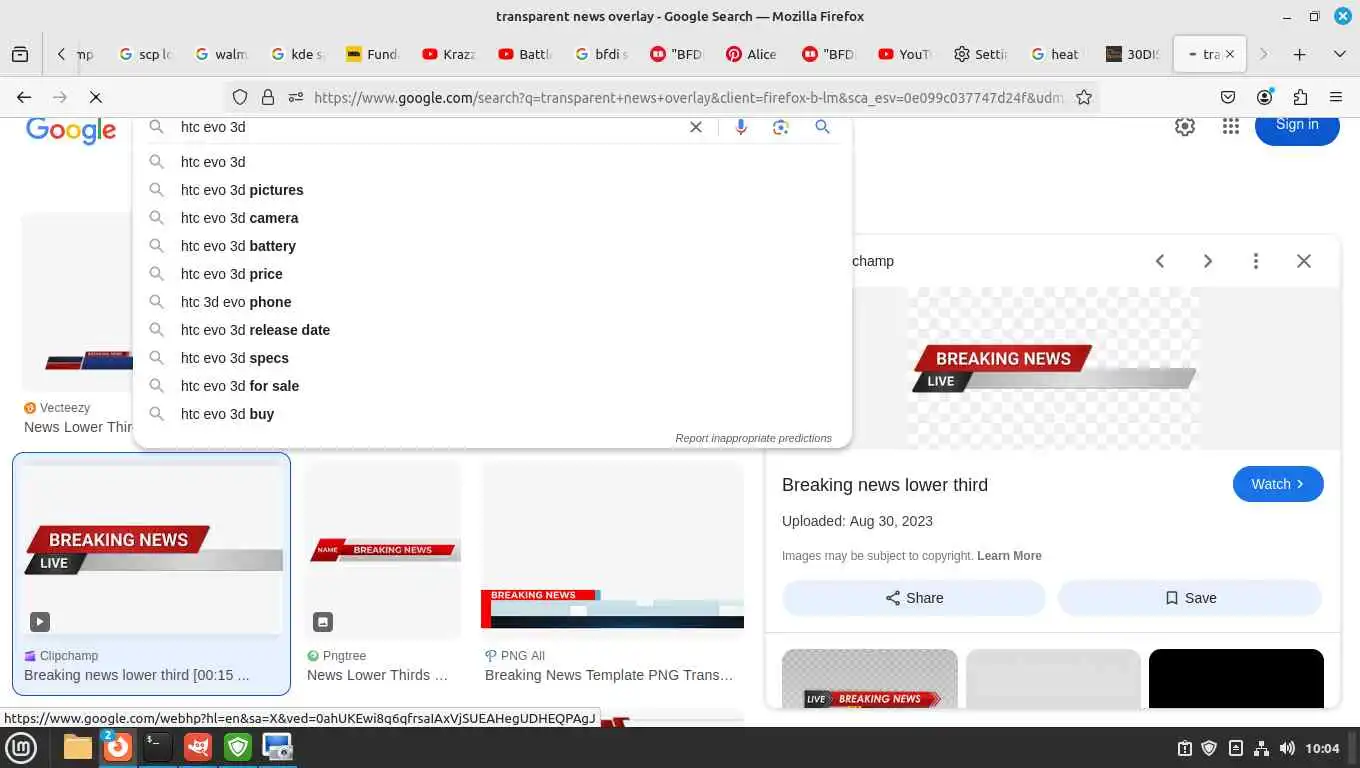Show next image in preview panel
1360x768 pixels.
[1208, 261]
